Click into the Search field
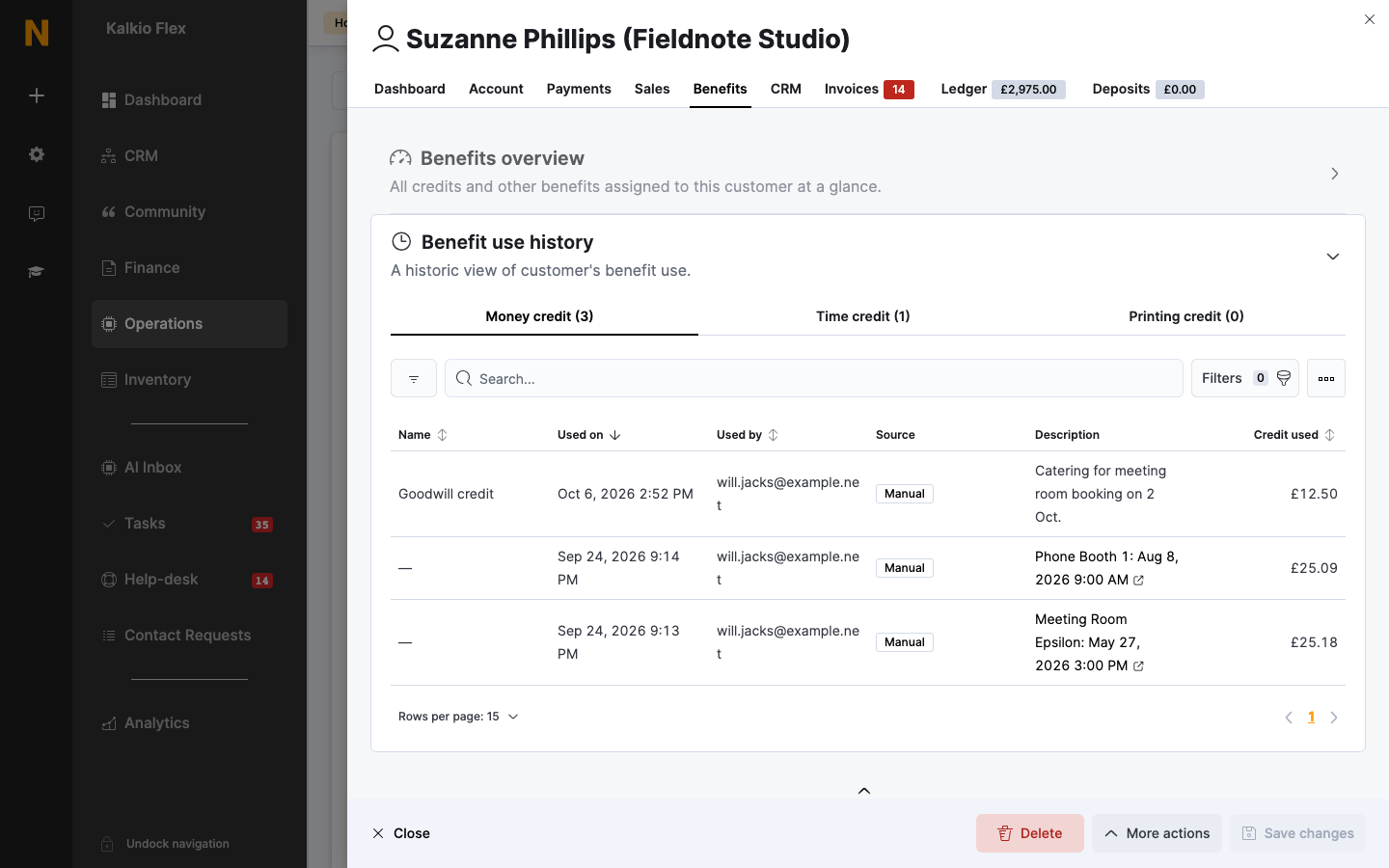 [x=814, y=378]
